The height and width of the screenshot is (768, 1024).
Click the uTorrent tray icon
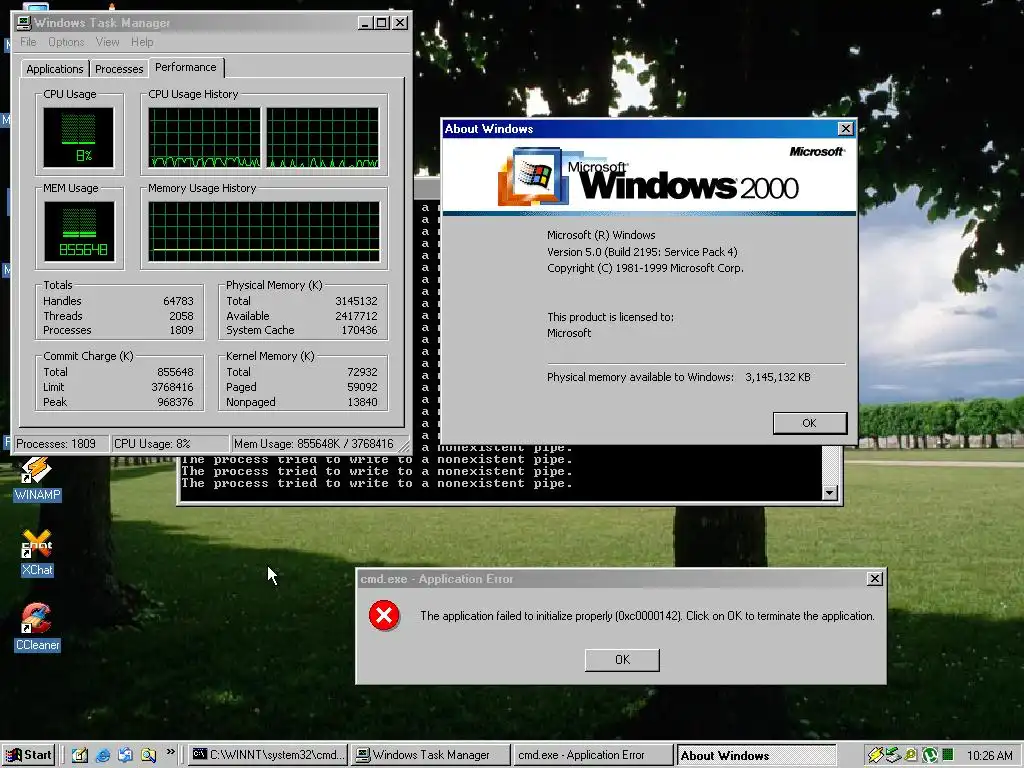[930, 756]
